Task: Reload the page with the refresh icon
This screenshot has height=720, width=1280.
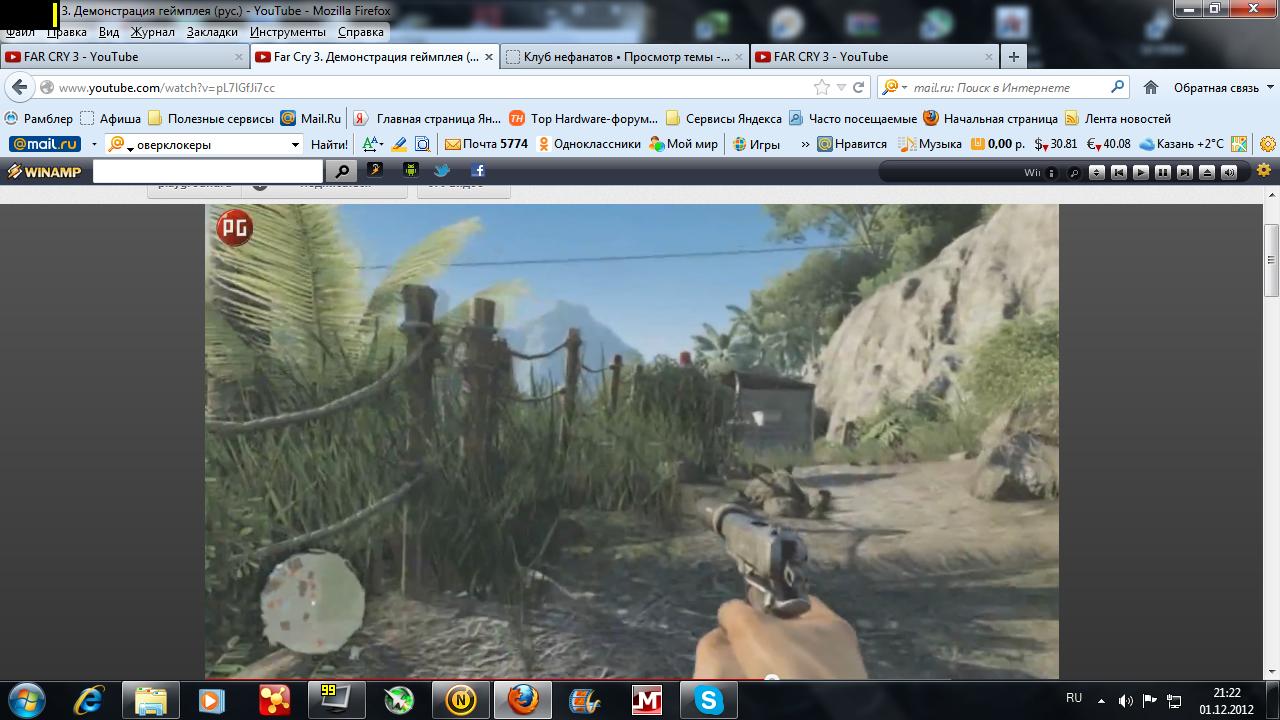Action: pos(858,87)
